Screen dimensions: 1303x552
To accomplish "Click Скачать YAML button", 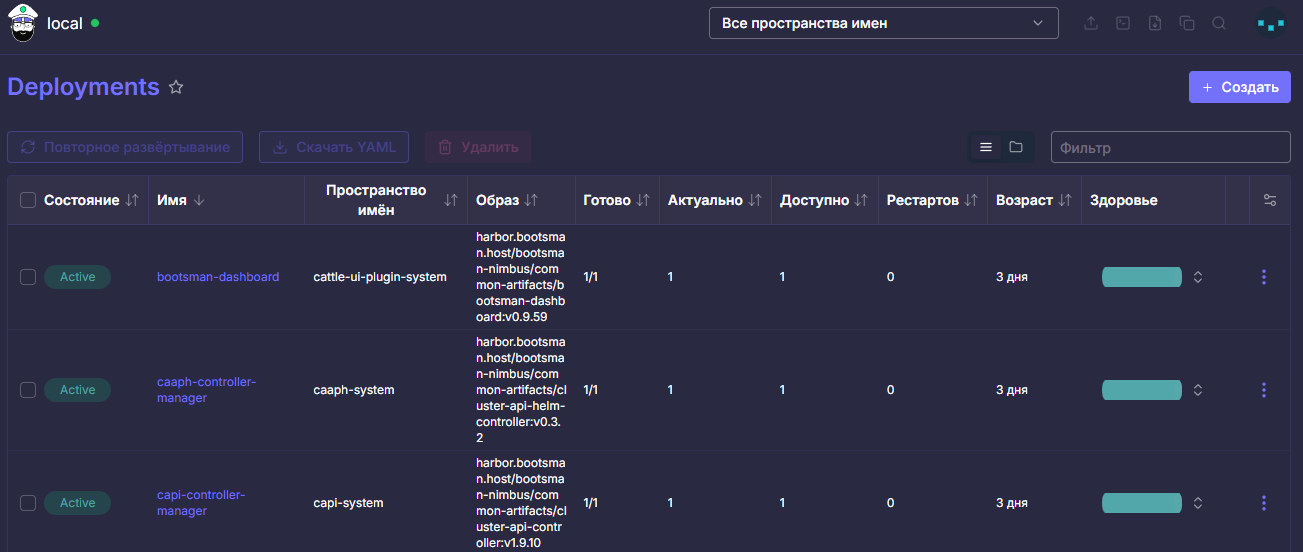I will coord(335,147).
